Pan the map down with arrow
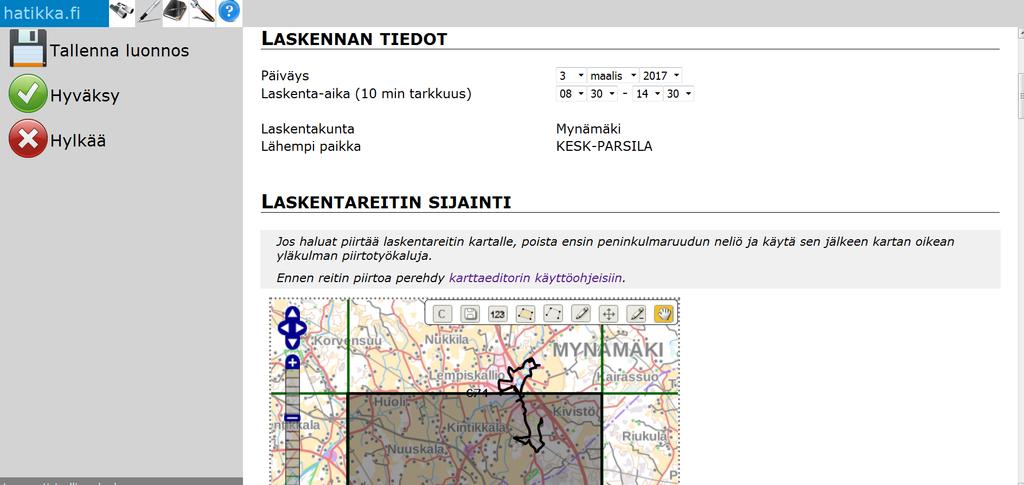This screenshot has height=485, width=1024. click(293, 342)
